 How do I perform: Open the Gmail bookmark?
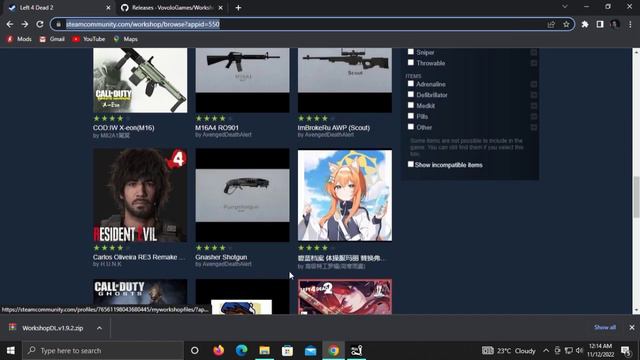[52, 39]
